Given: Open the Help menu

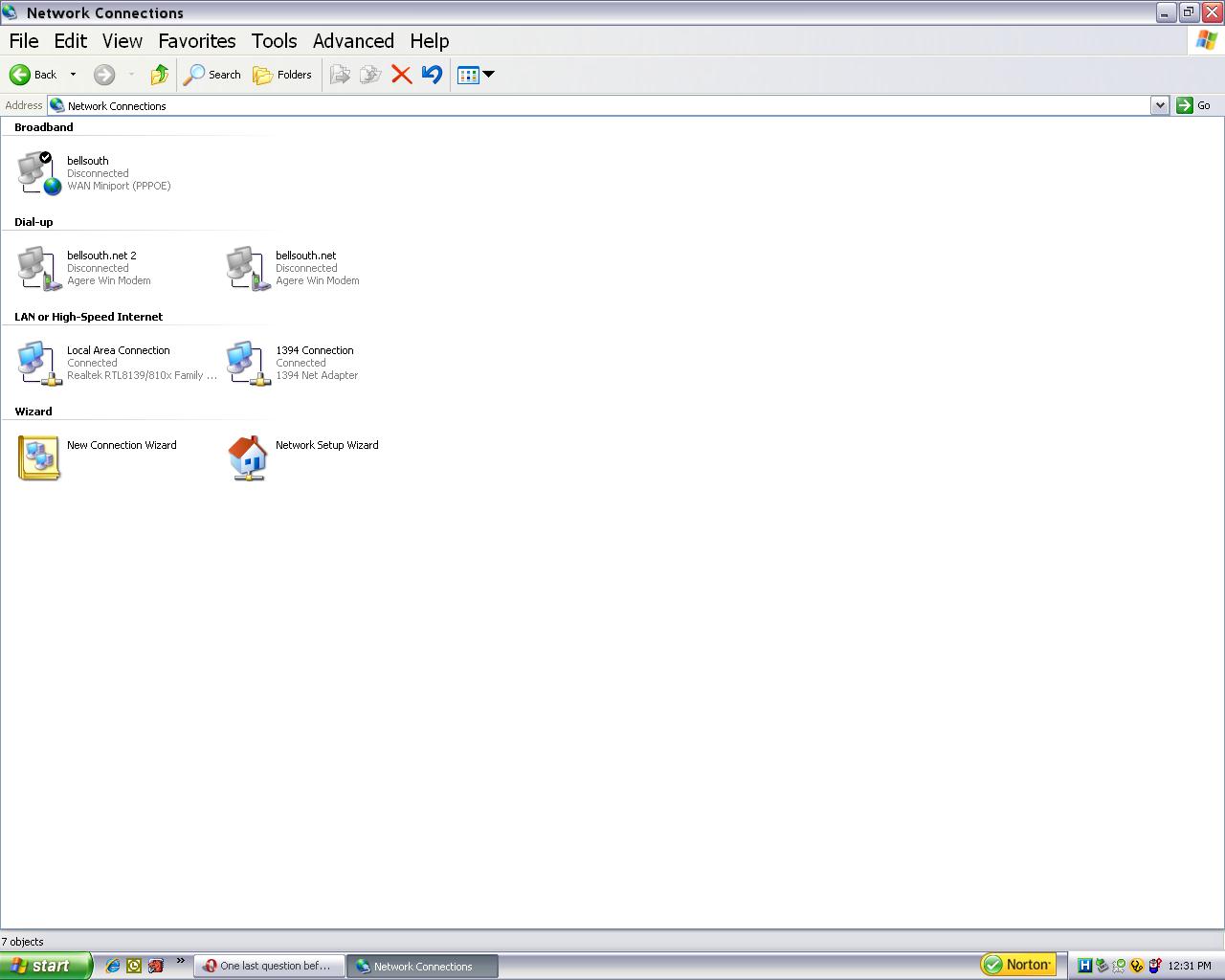Looking at the screenshot, I should tap(430, 41).
